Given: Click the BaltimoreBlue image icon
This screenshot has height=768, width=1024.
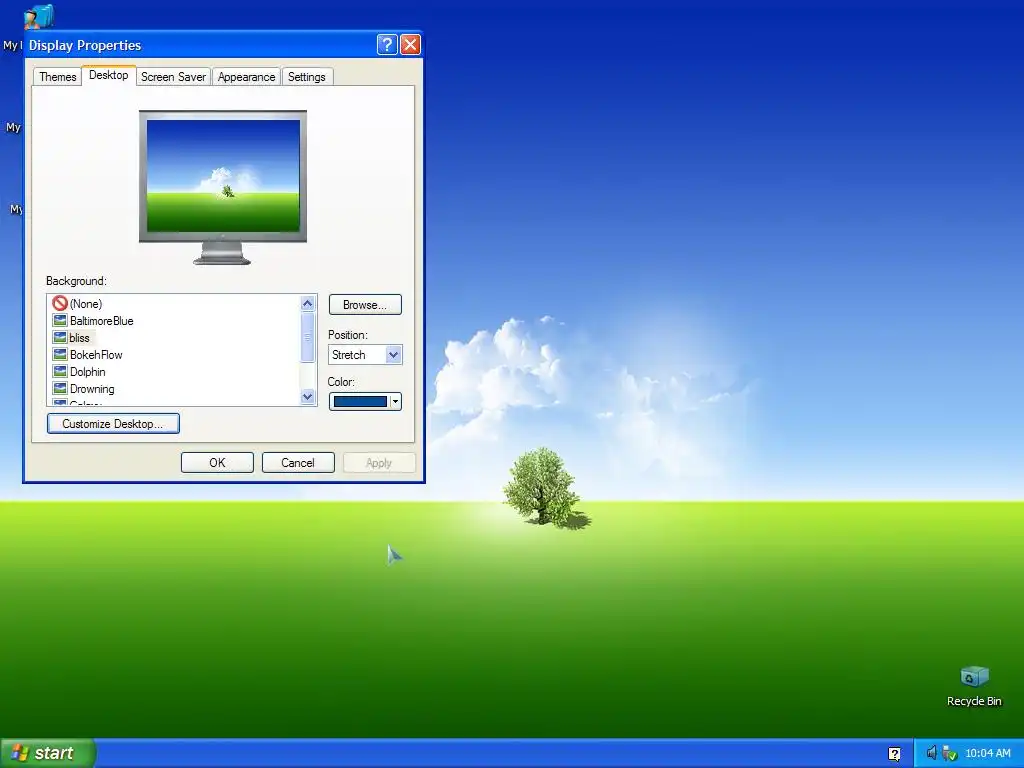Looking at the screenshot, I should click(60, 320).
